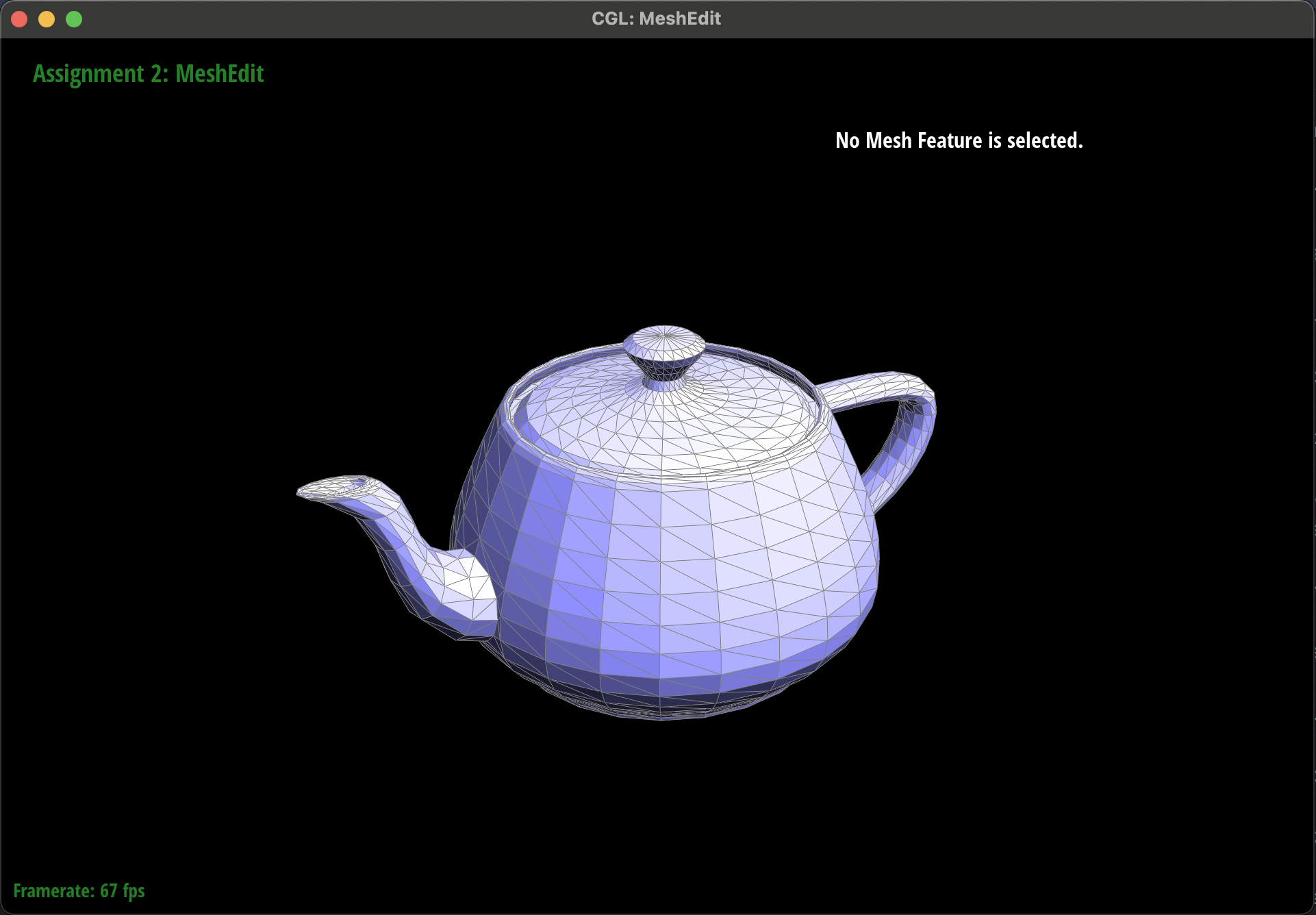Select the top of the teapot lid knob
1316x915 pixels.
pyautogui.click(x=664, y=338)
